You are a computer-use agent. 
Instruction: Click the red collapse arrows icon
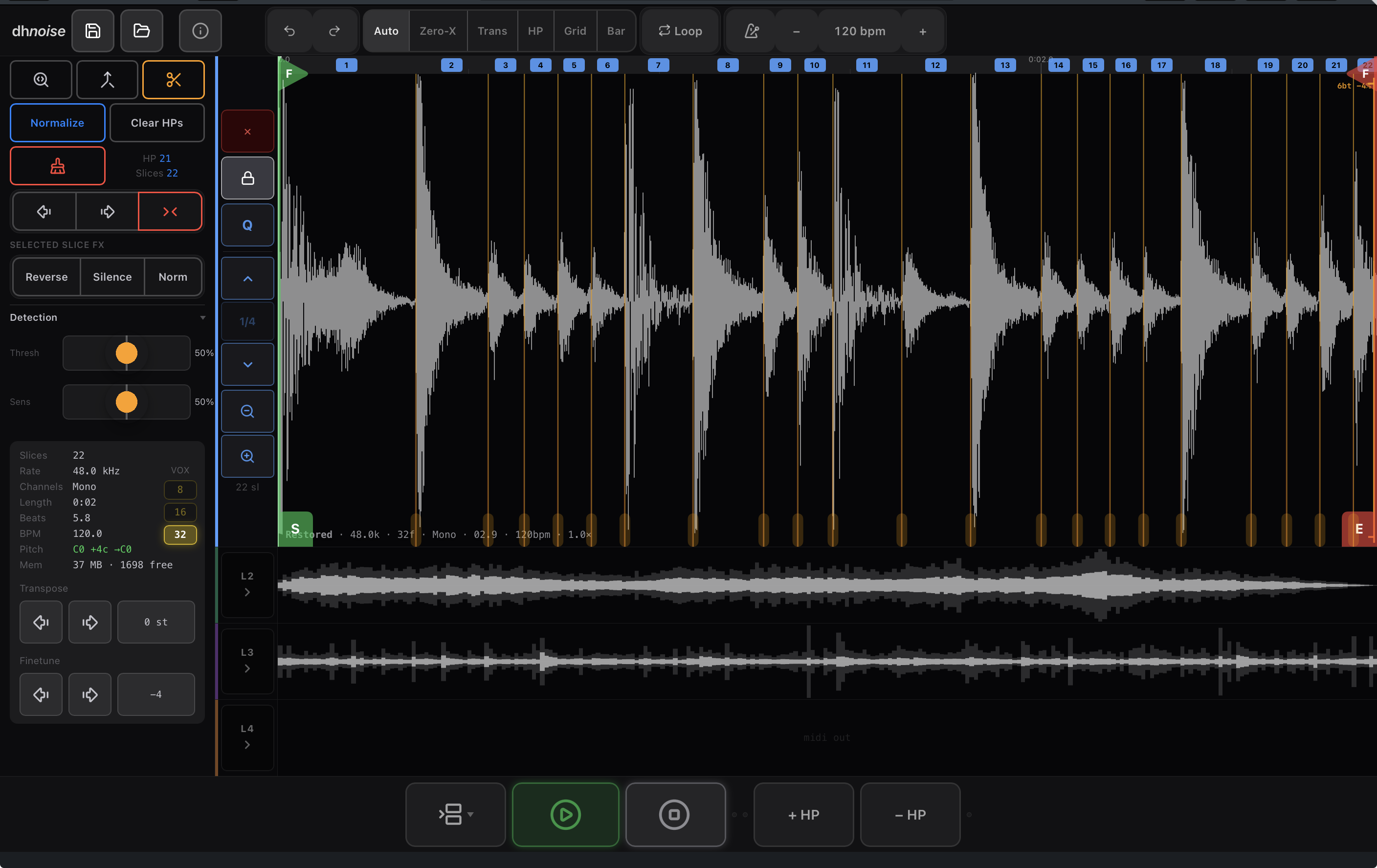point(170,212)
